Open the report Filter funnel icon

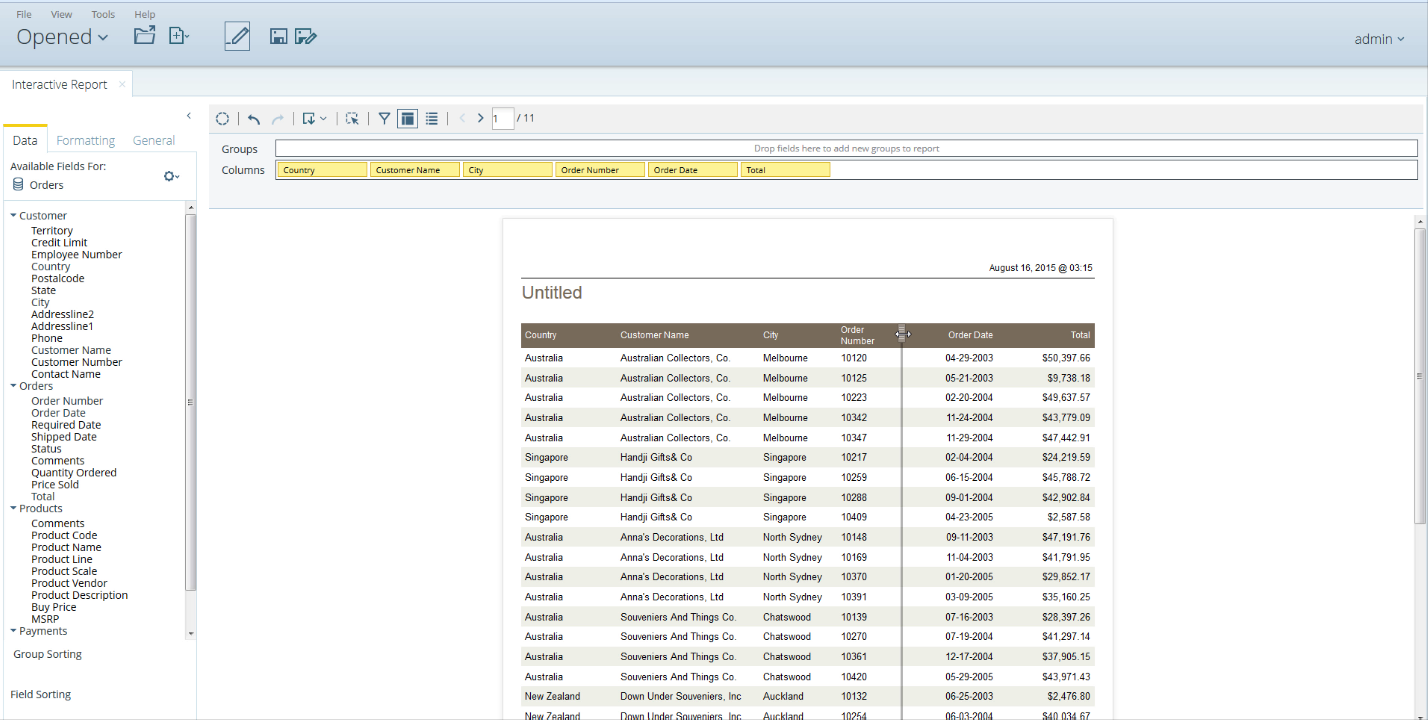(x=384, y=118)
